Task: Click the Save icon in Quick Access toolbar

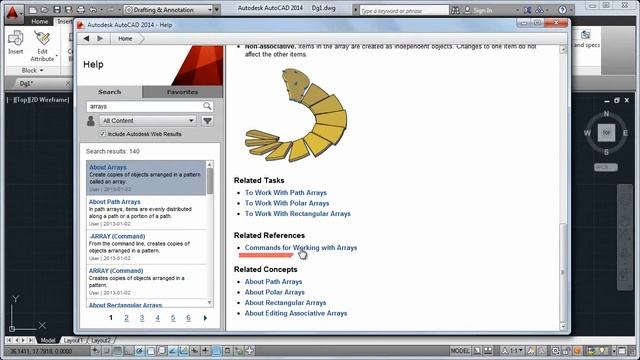Action: [57, 10]
